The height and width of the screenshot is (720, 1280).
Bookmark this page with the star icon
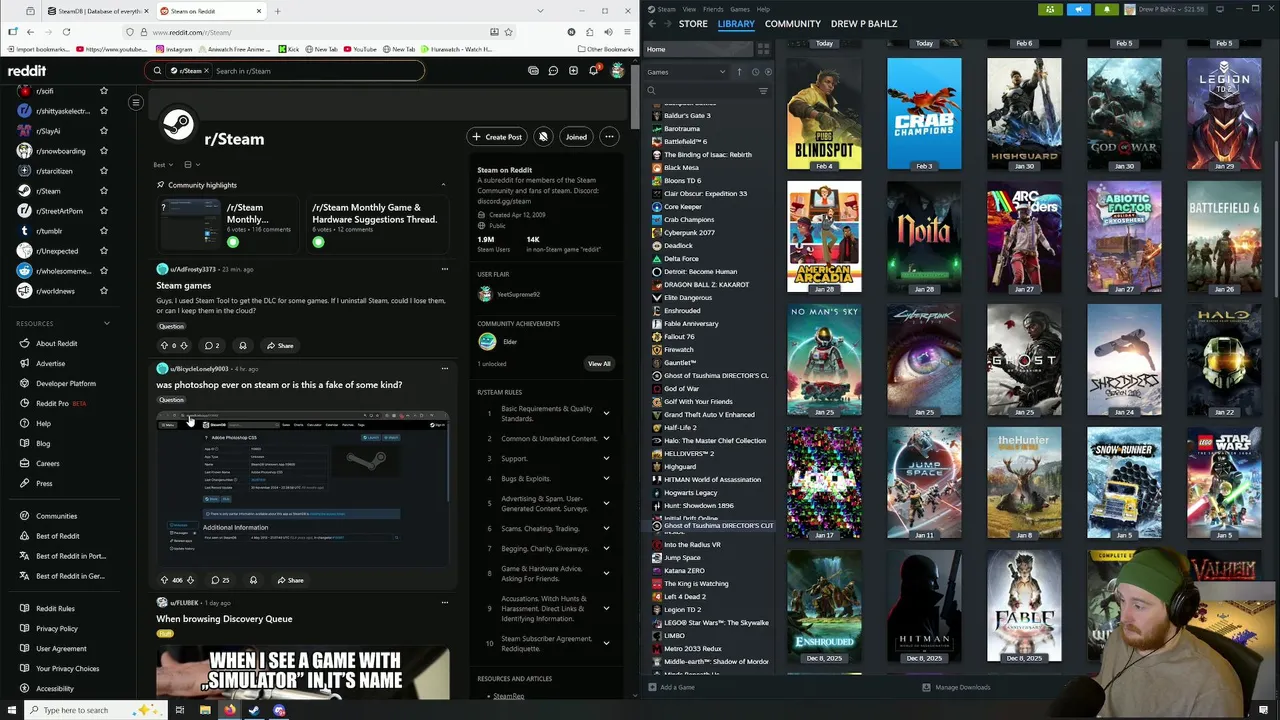[508, 32]
